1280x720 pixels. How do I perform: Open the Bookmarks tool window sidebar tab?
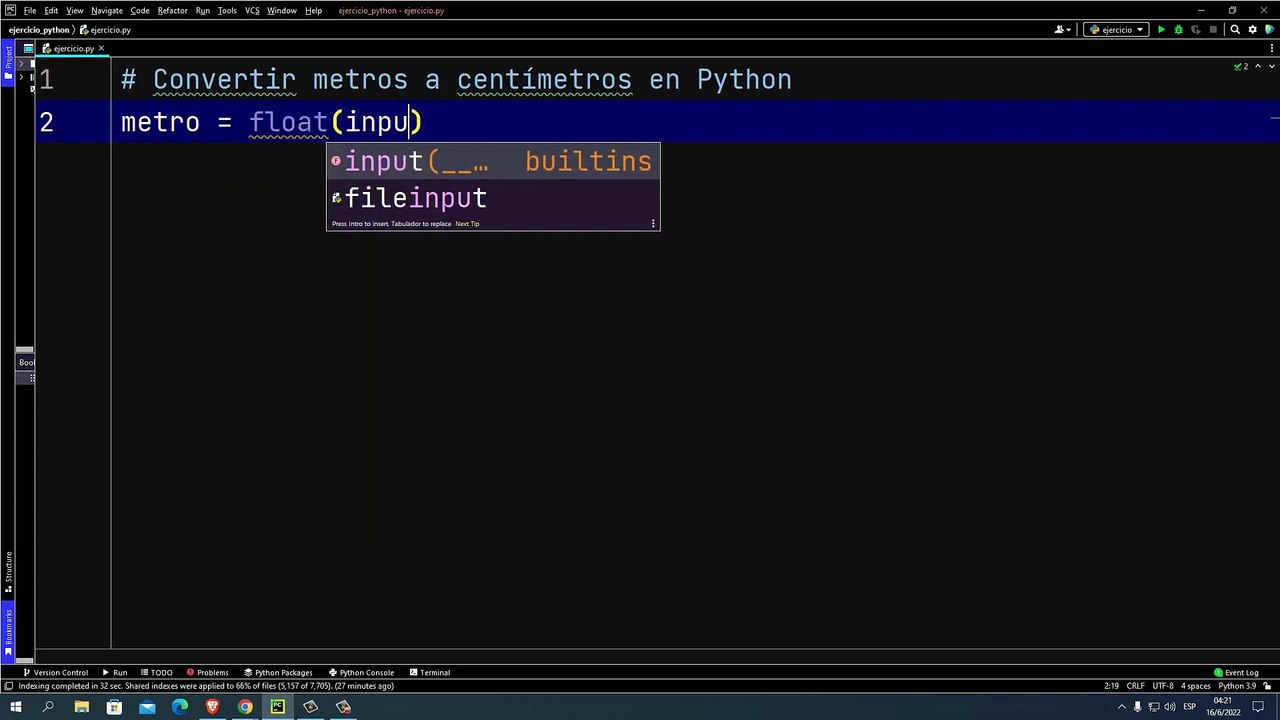click(x=8, y=631)
